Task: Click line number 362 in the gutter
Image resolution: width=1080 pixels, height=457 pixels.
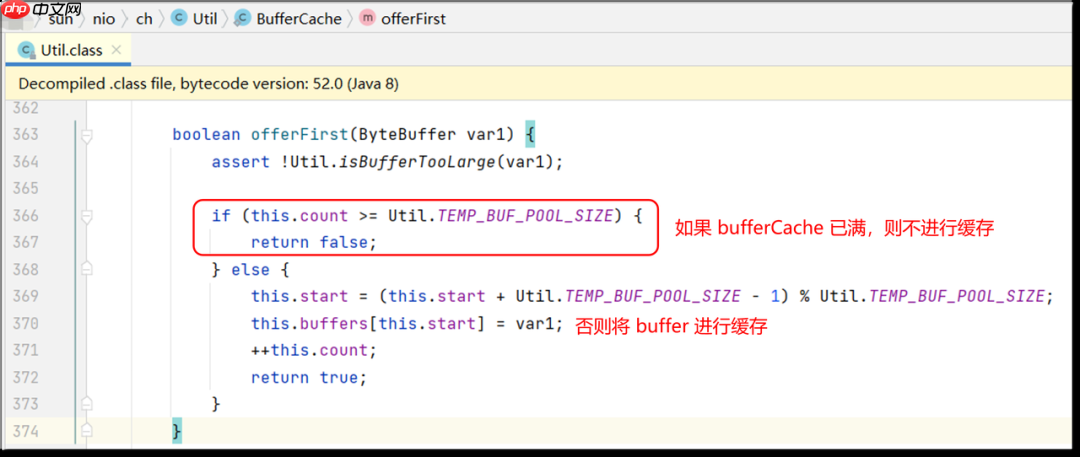Action: pos(27,108)
